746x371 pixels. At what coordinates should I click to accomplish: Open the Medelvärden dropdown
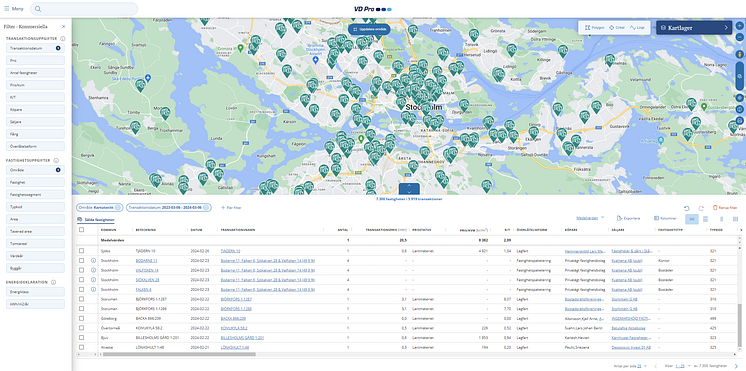(x=590, y=218)
